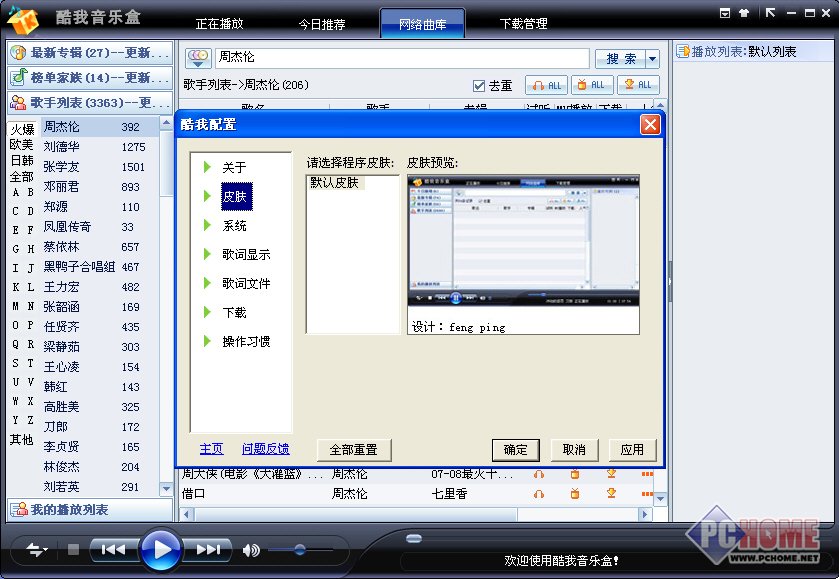Open the 问题反馈 link
Viewport: 839px width, 579px height.
(265, 448)
